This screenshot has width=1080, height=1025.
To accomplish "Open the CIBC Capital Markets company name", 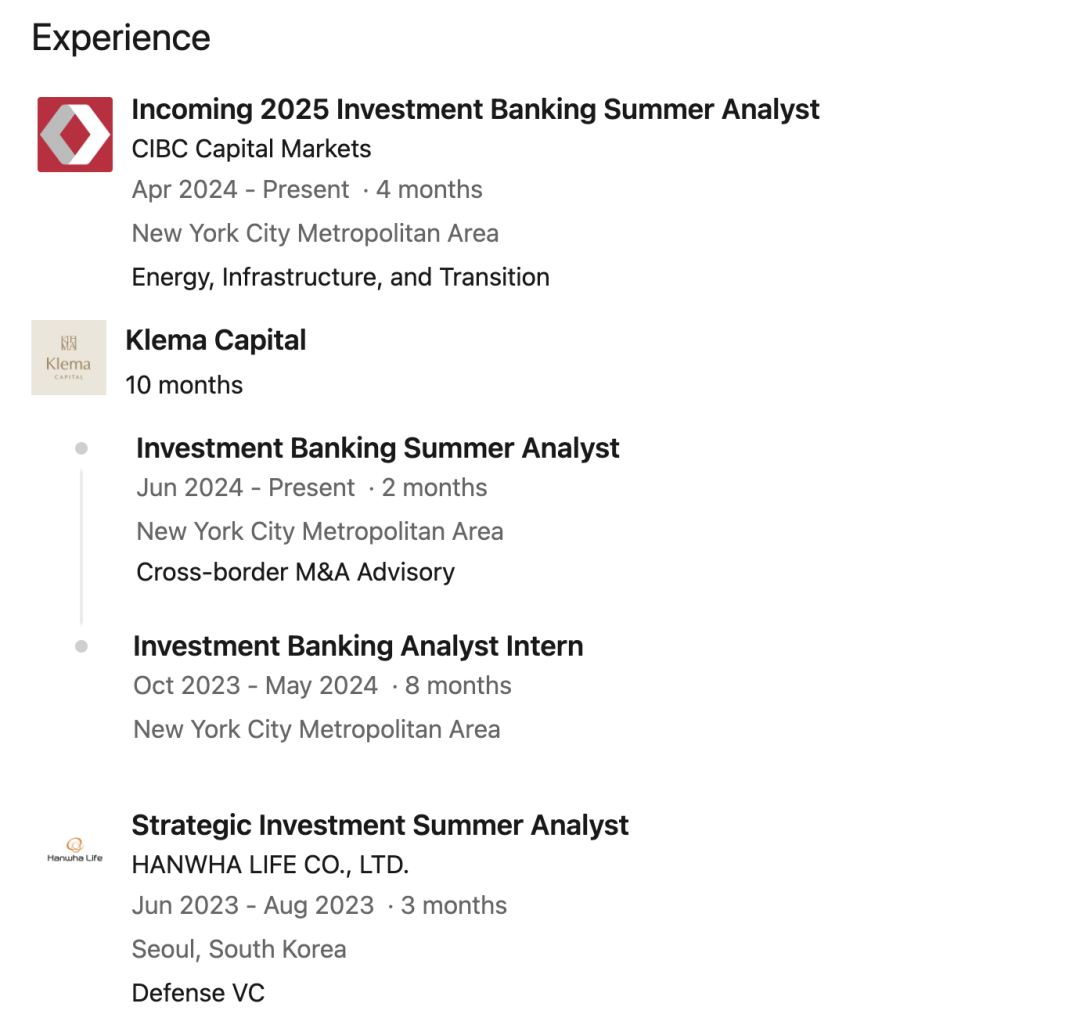I will tap(251, 149).
